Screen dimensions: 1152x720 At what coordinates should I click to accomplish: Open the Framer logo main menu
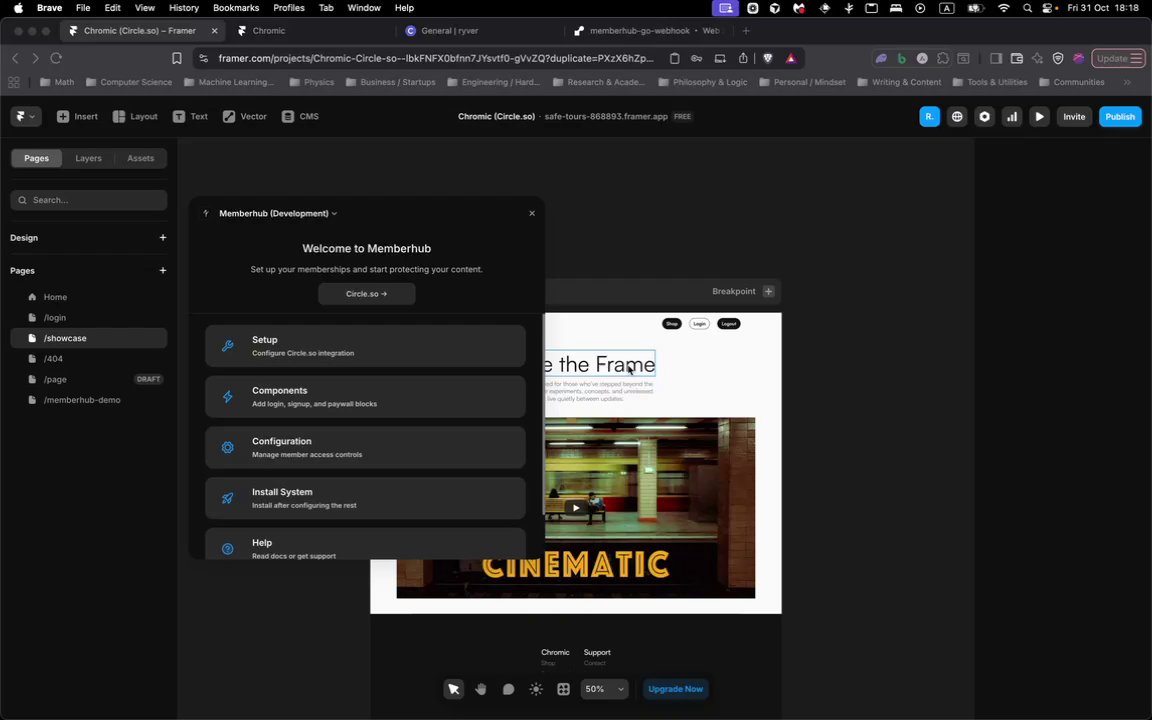click(x=26, y=116)
